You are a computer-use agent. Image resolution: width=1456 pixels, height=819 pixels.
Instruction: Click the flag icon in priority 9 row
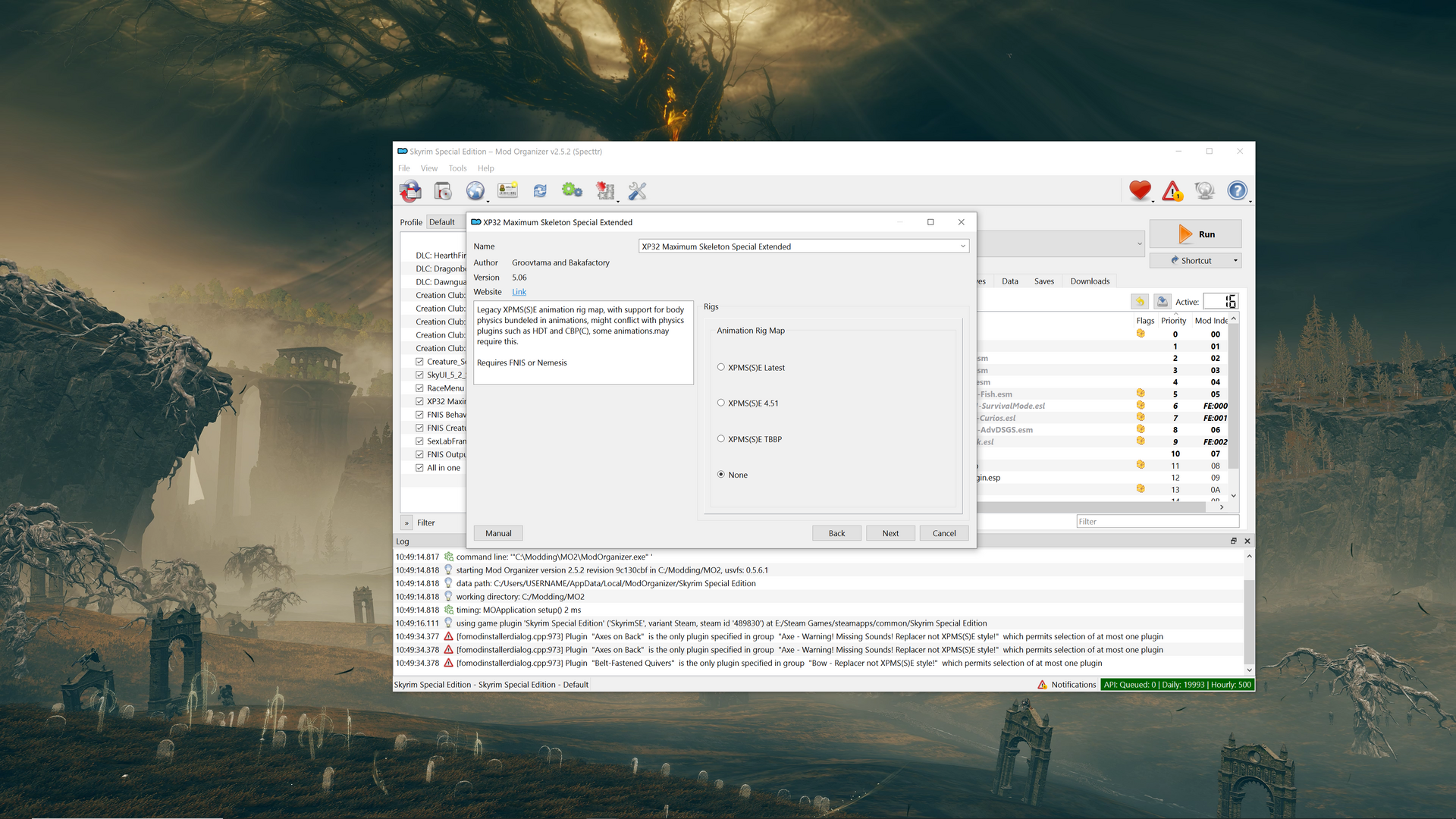pos(1141,441)
